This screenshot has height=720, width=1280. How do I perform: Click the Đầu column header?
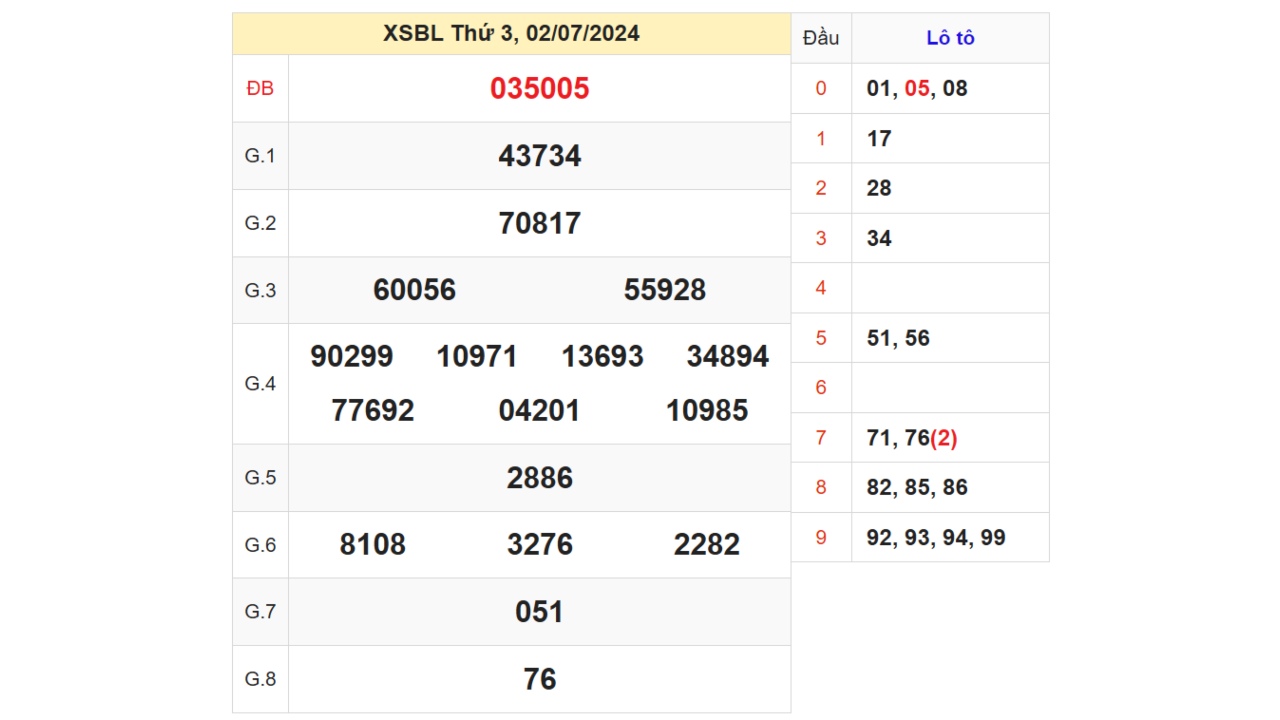coord(821,38)
